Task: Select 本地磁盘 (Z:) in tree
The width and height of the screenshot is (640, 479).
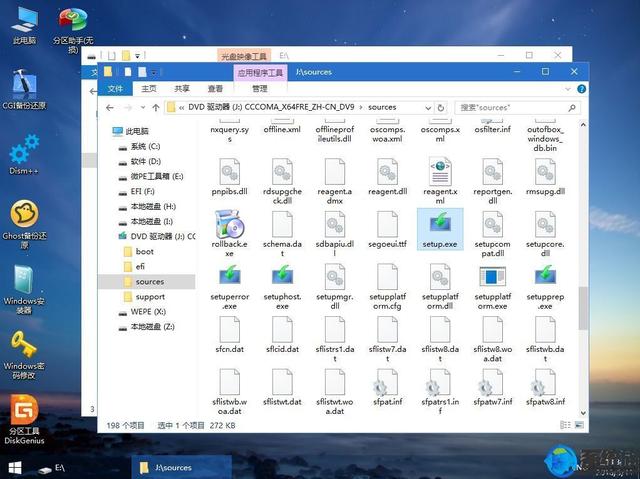Action: tap(147, 327)
